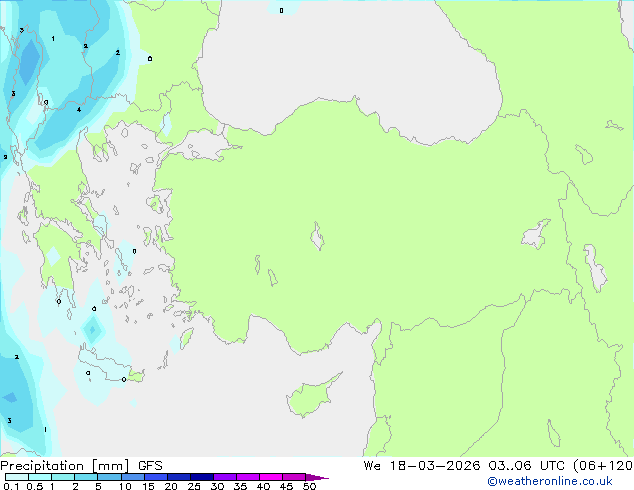Click the '(06+120' forecast run text
This screenshot has width=634, height=490.
click(x=603, y=466)
